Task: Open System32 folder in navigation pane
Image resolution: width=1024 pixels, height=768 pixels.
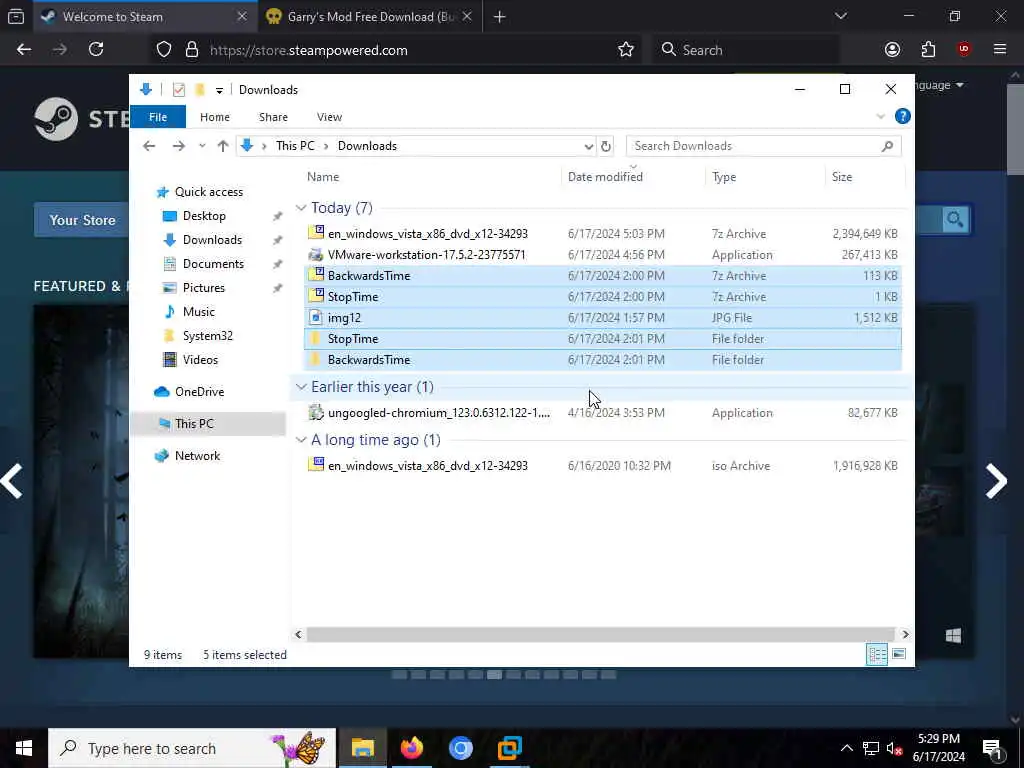Action: (x=207, y=336)
